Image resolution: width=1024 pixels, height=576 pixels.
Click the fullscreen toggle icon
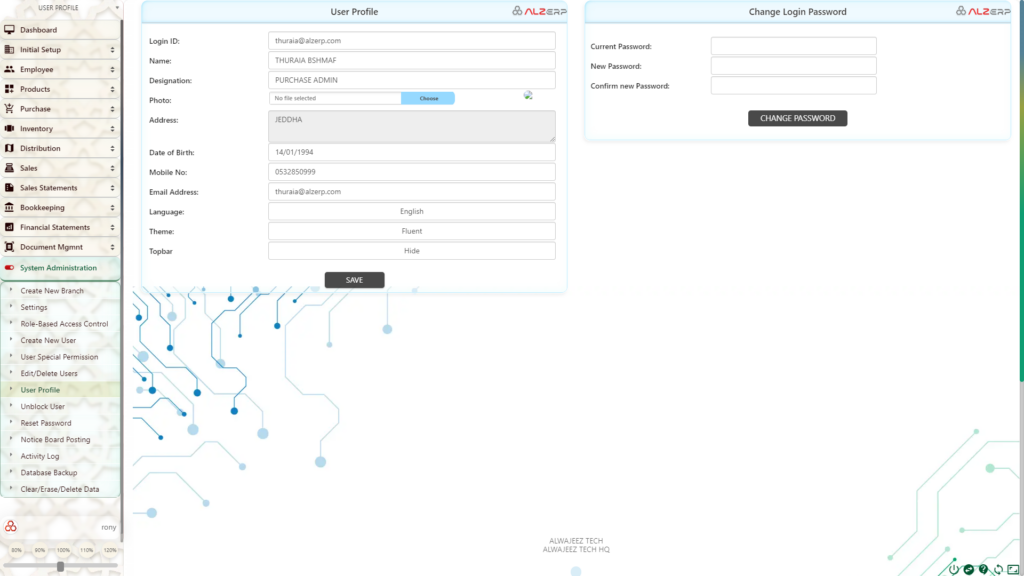click(1014, 569)
